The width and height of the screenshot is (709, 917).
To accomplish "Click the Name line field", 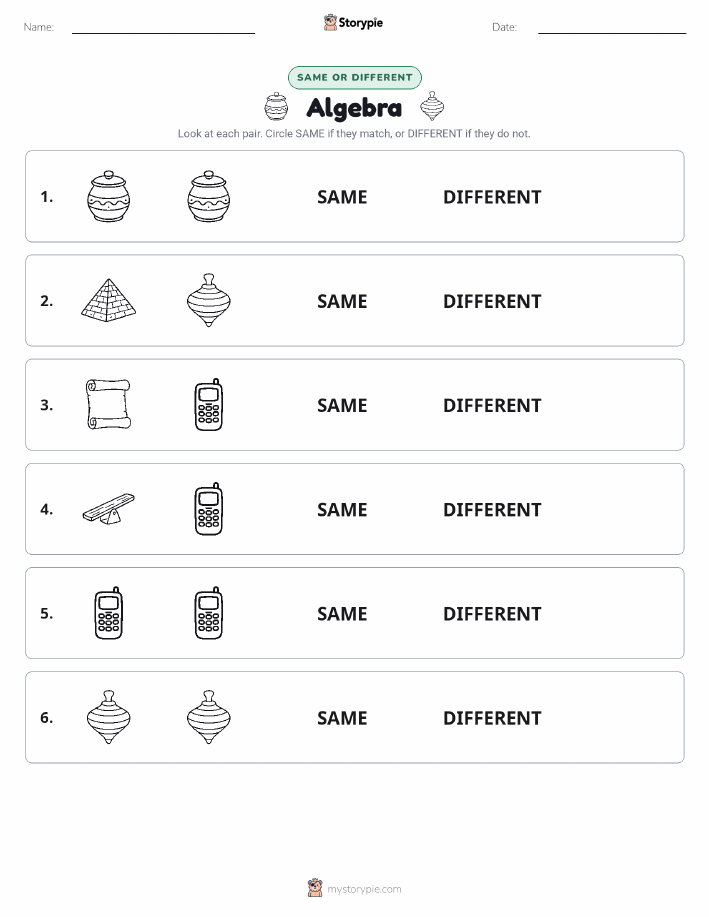I will point(163,28).
